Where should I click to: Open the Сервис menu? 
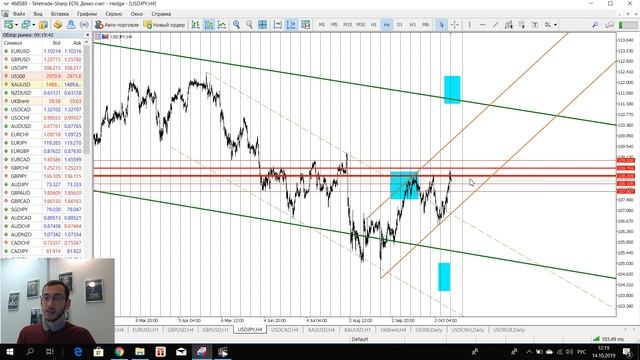114,14
